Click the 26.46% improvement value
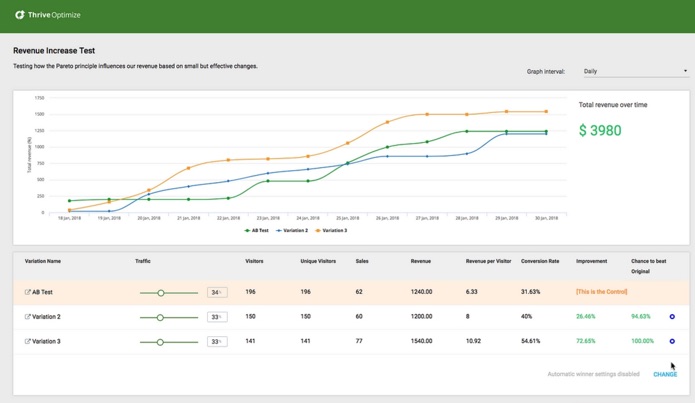This screenshot has height=403, width=695. [x=586, y=317]
